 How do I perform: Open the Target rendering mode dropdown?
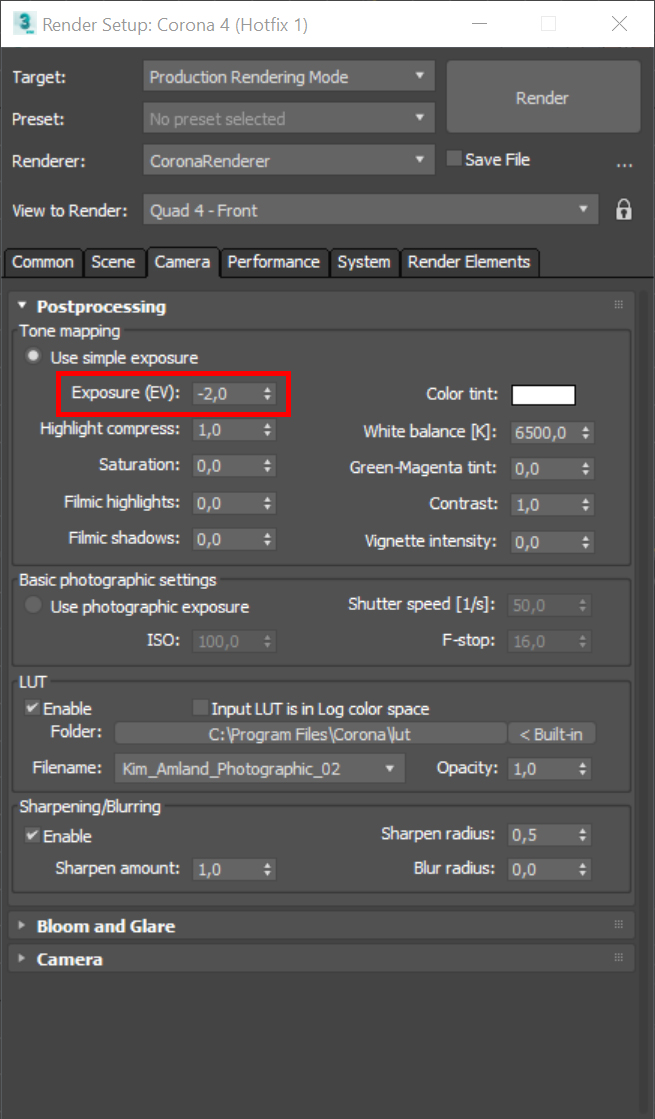click(289, 77)
